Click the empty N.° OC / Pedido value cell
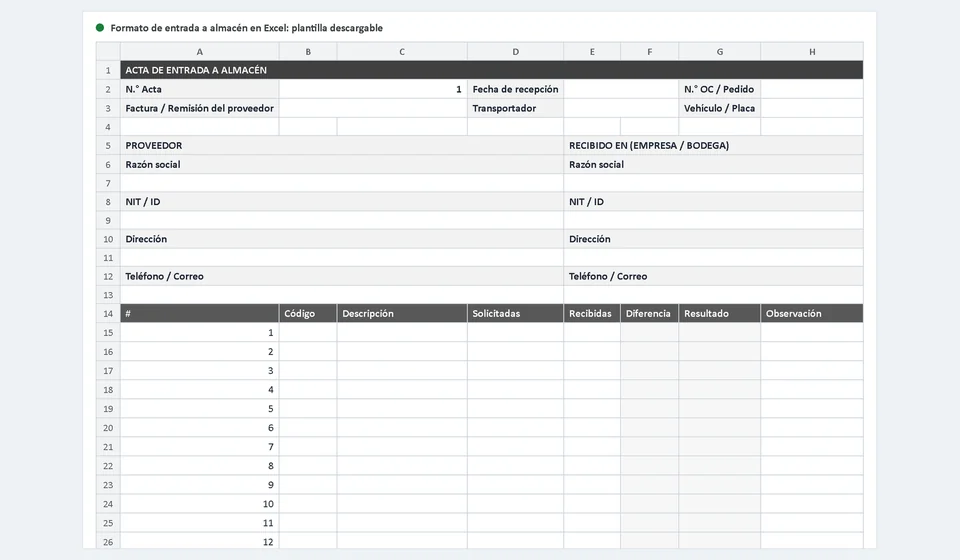Screen dimensions: 960x560 click(x=812, y=89)
